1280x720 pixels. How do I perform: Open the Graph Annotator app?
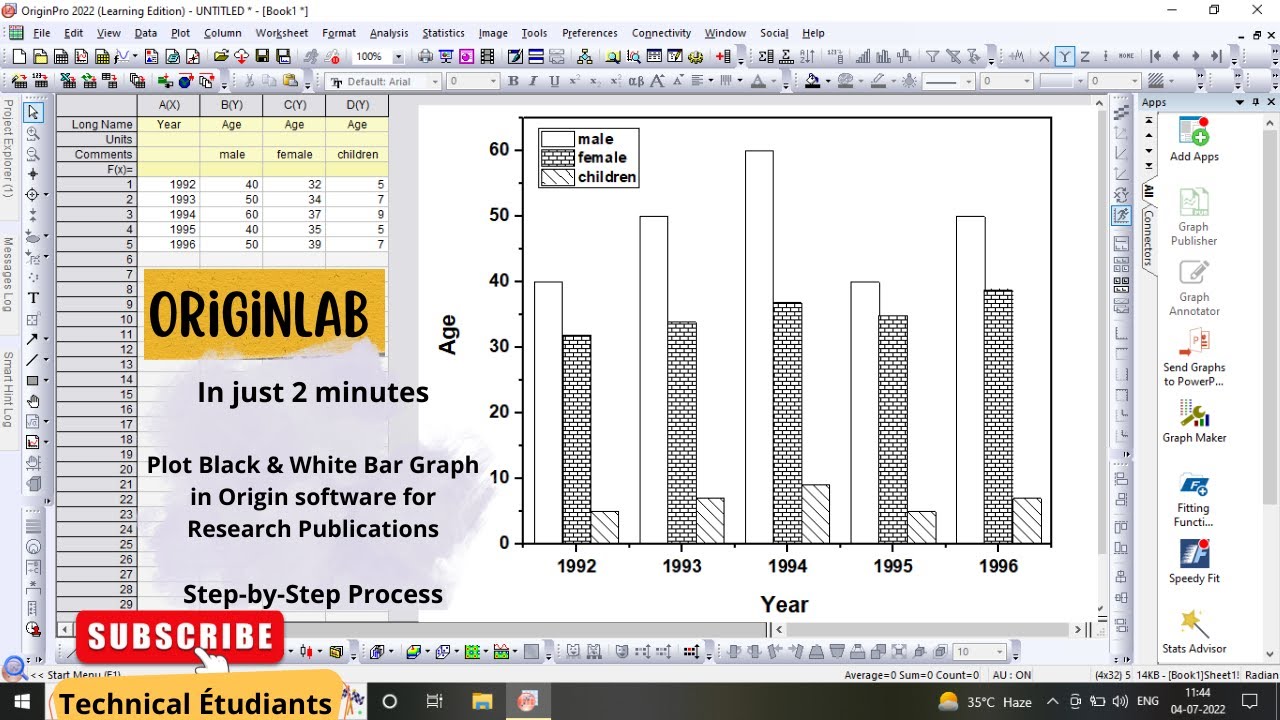click(1194, 288)
